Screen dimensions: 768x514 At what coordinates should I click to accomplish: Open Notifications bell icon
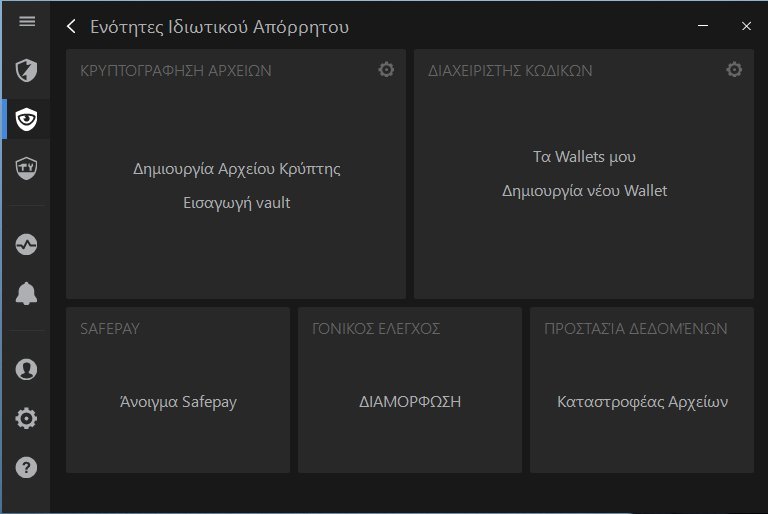click(26, 294)
